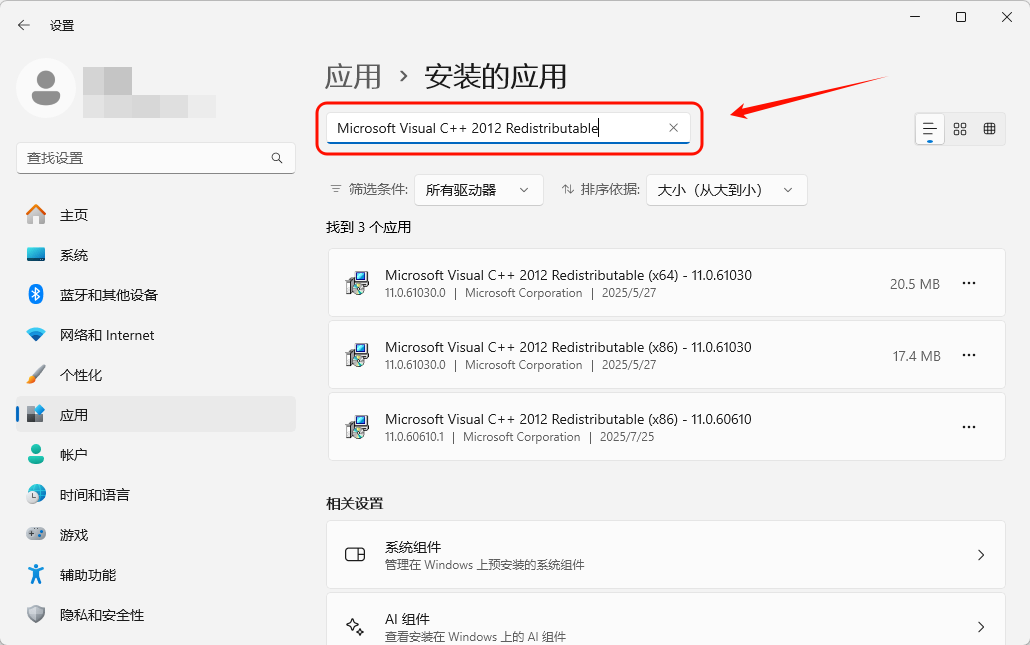Click the 应用 breadcrumb link
Viewport: 1030px width, 645px height.
tap(353, 76)
